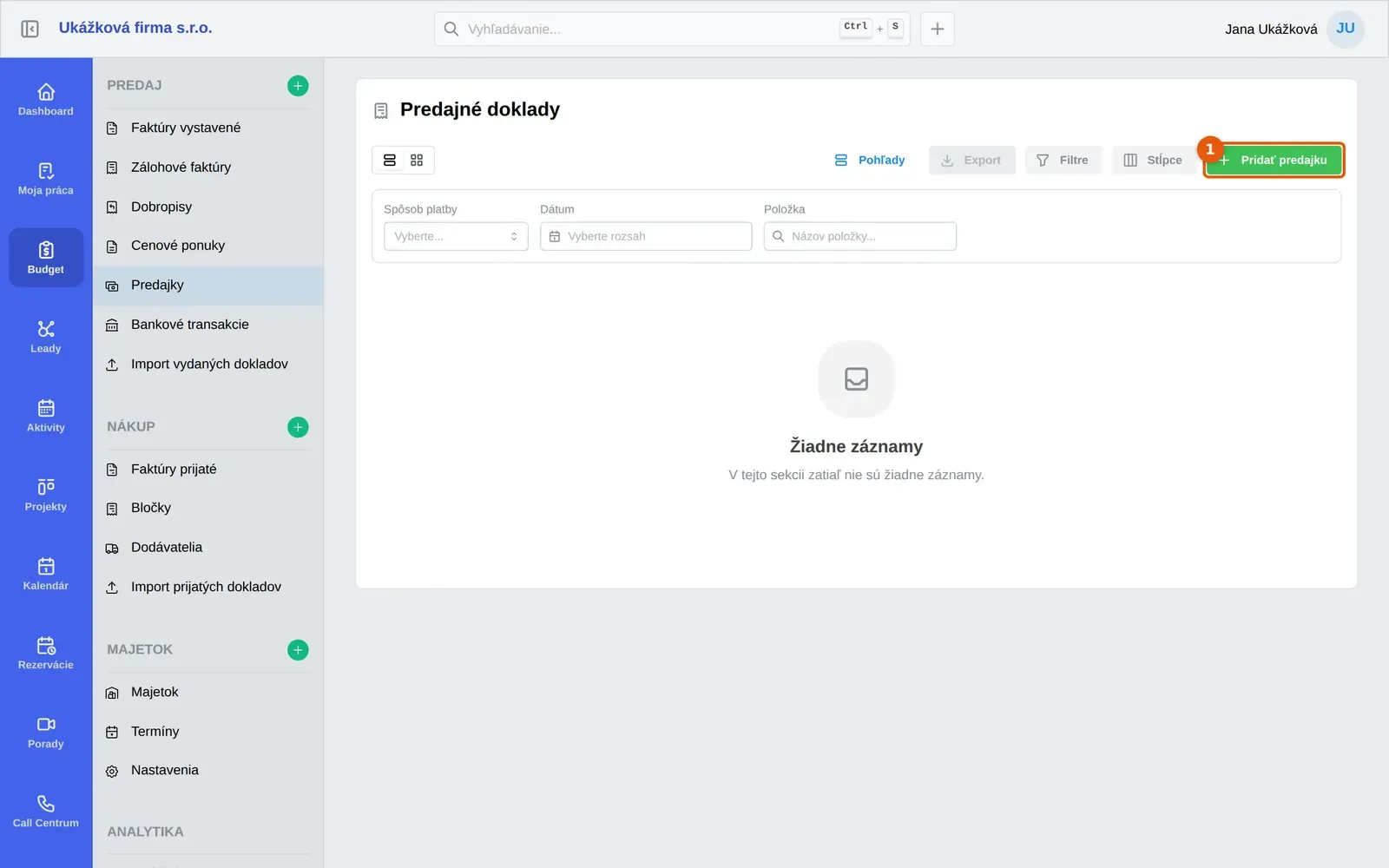Click the Názov položky search input

(x=860, y=236)
